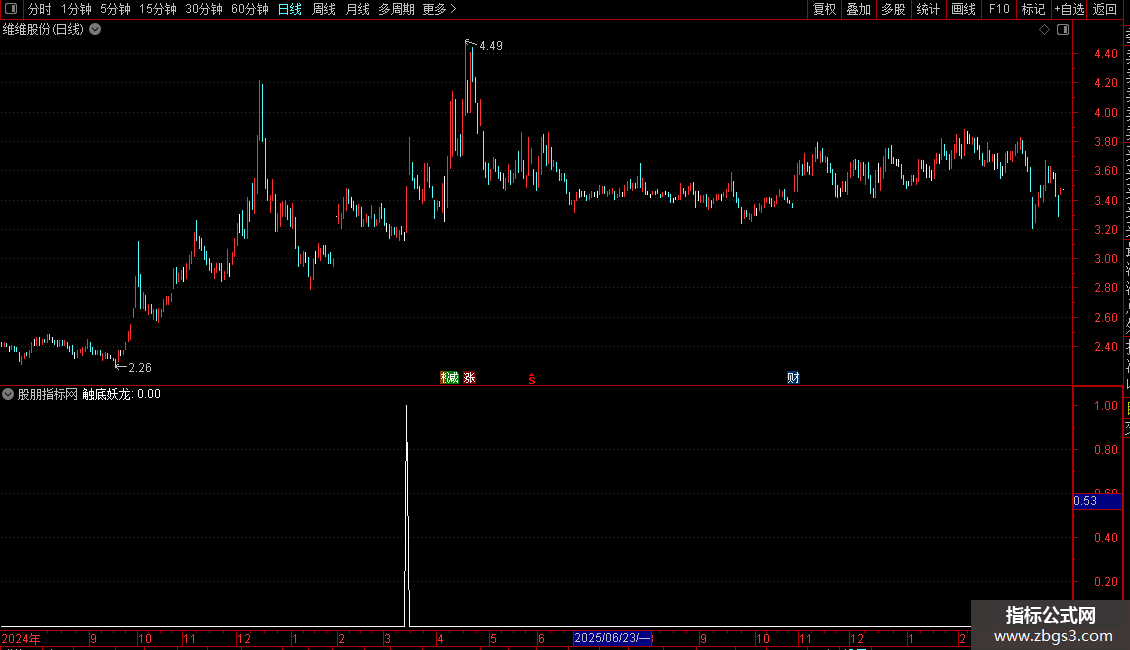Select the 15分钟 period tab

click(157, 9)
